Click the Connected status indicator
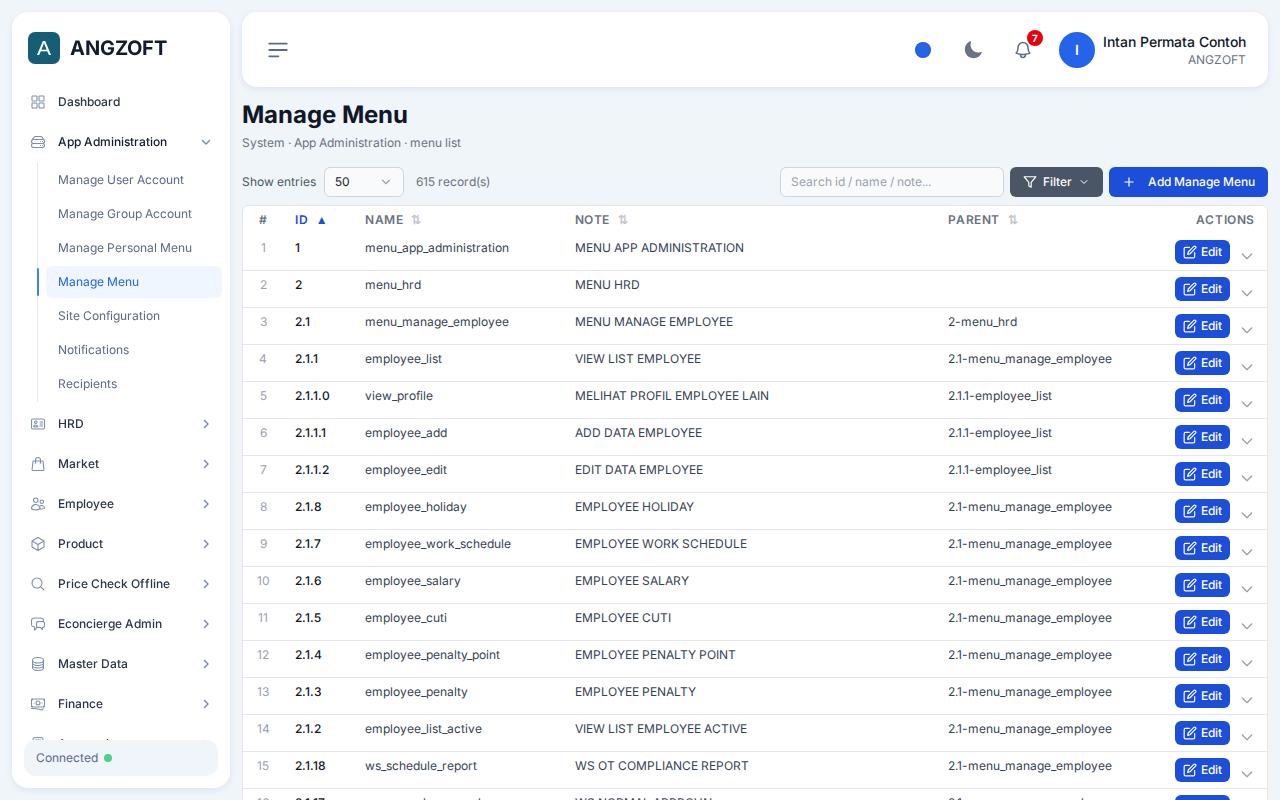1280x800 pixels. tap(121, 758)
